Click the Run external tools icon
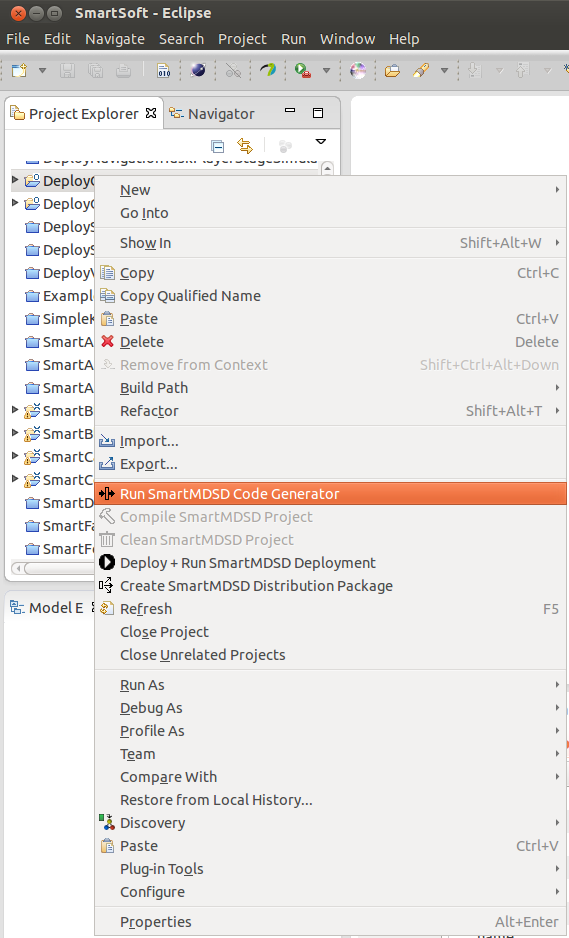The height and width of the screenshot is (938, 569). (303, 71)
